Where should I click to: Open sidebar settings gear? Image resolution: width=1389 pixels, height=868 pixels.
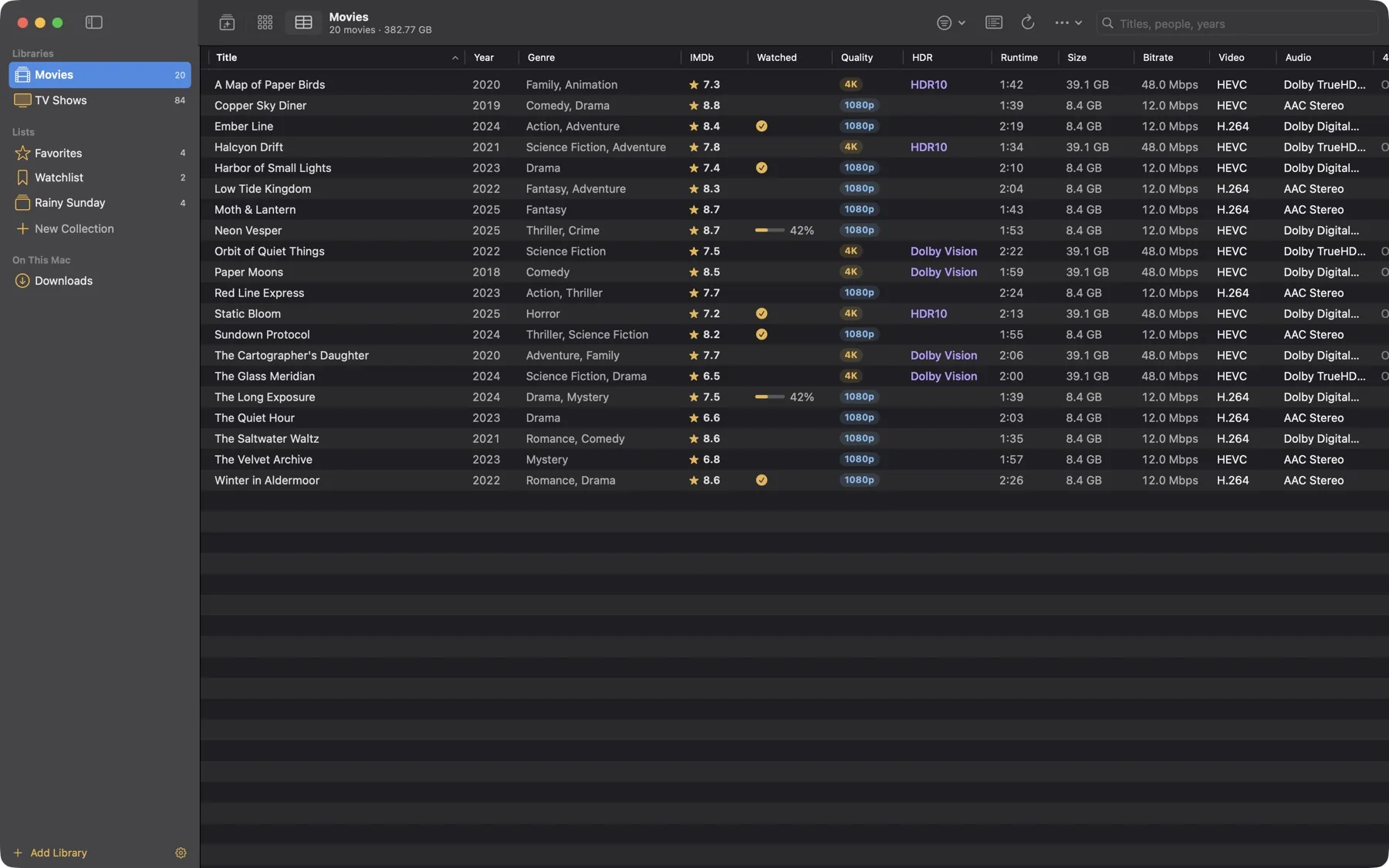click(181, 853)
